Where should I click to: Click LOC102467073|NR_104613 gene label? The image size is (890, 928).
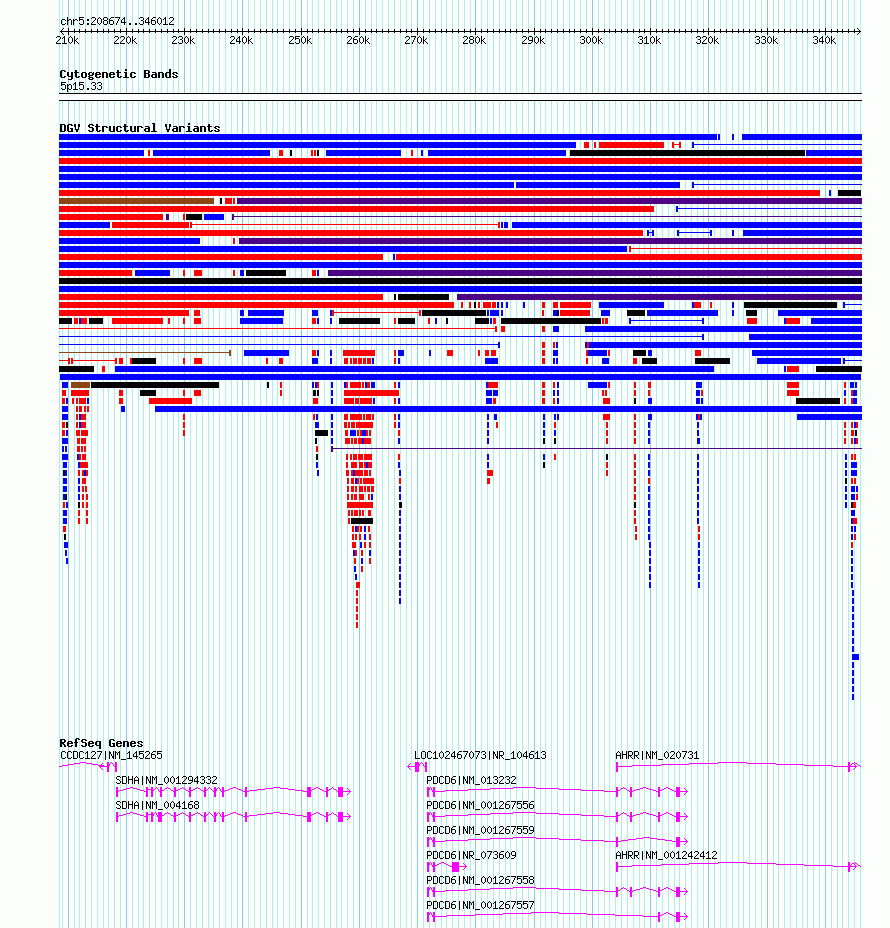coord(481,755)
